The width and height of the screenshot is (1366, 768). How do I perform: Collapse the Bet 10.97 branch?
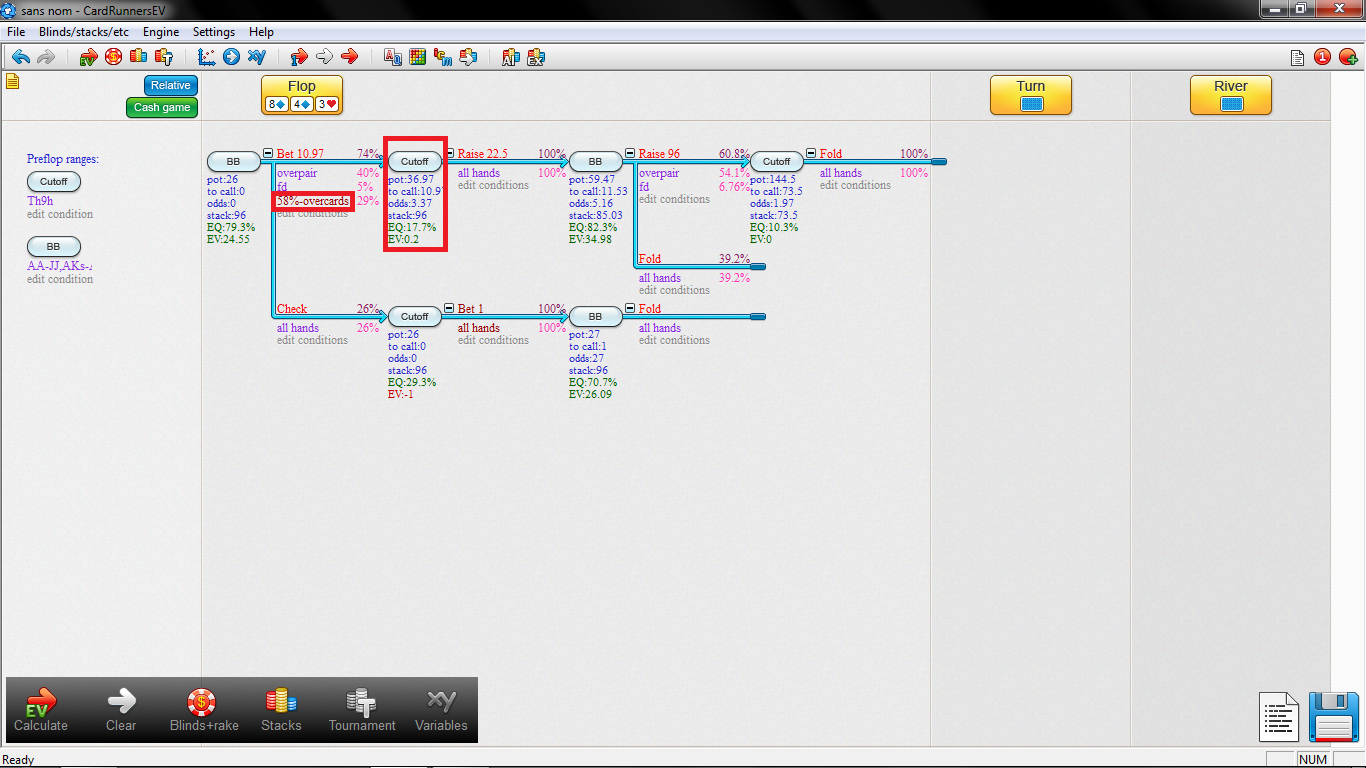point(268,154)
